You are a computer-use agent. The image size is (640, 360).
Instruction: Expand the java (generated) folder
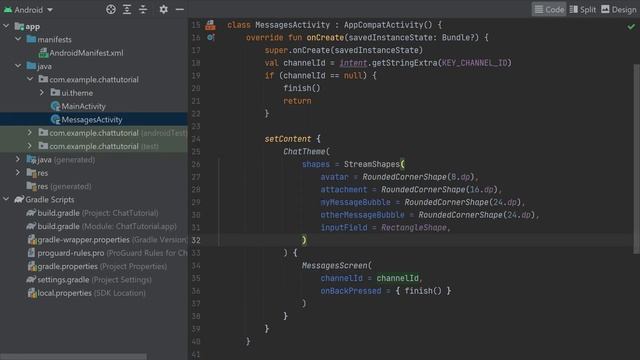[x=18, y=159]
